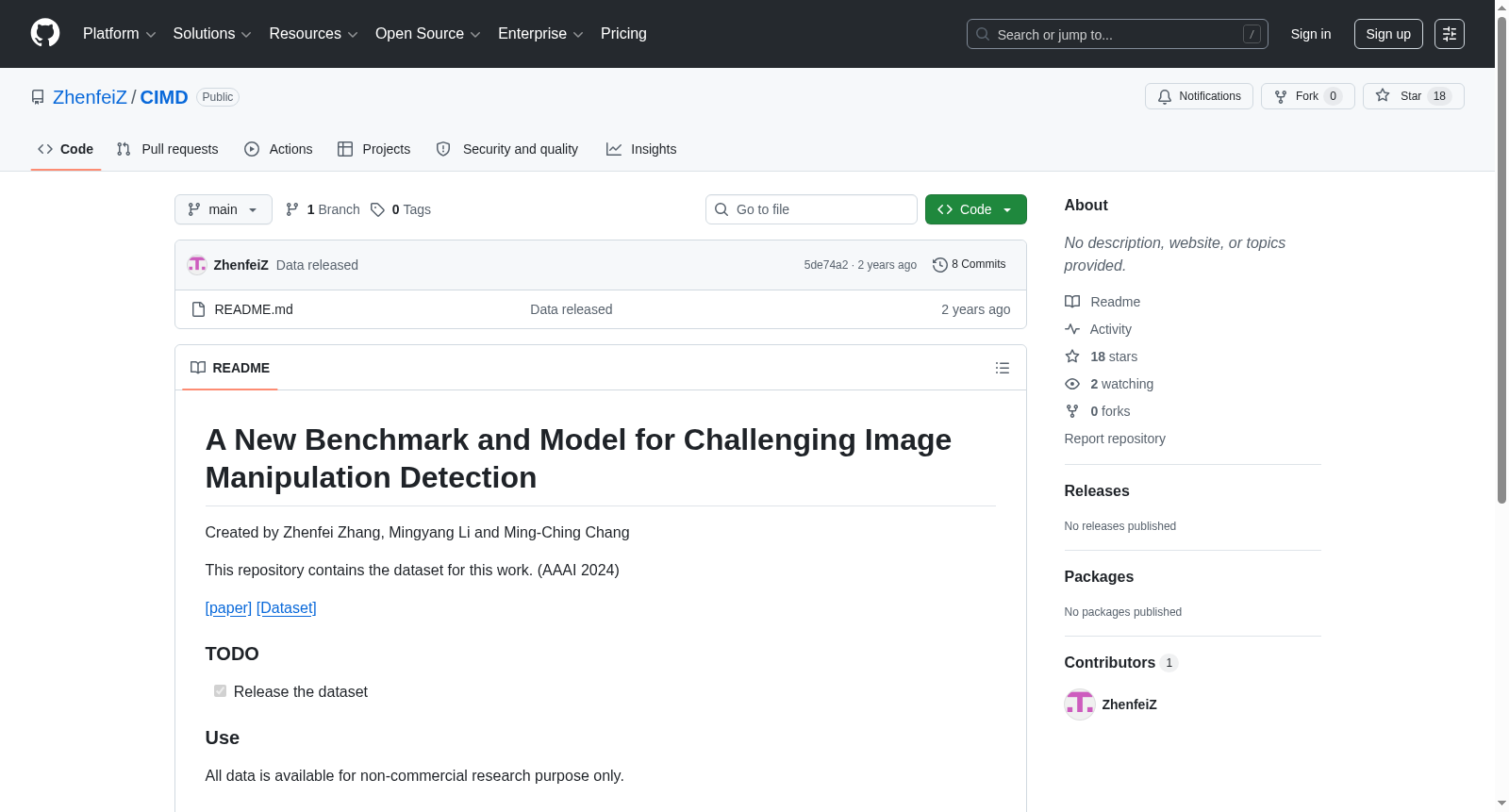Open the README.md file

click(254, 309)
